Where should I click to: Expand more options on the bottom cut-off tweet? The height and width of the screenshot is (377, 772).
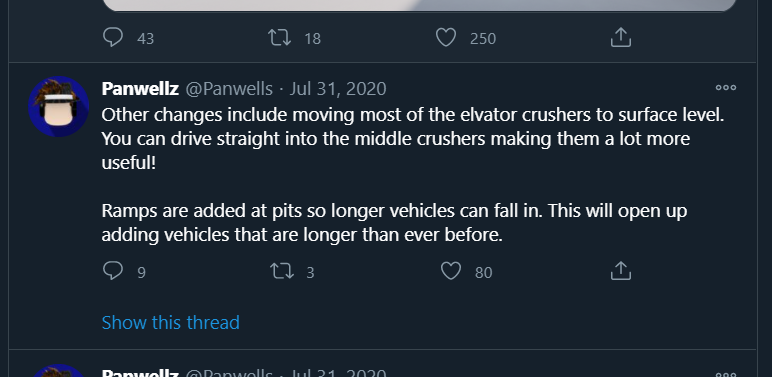[726, 374]
